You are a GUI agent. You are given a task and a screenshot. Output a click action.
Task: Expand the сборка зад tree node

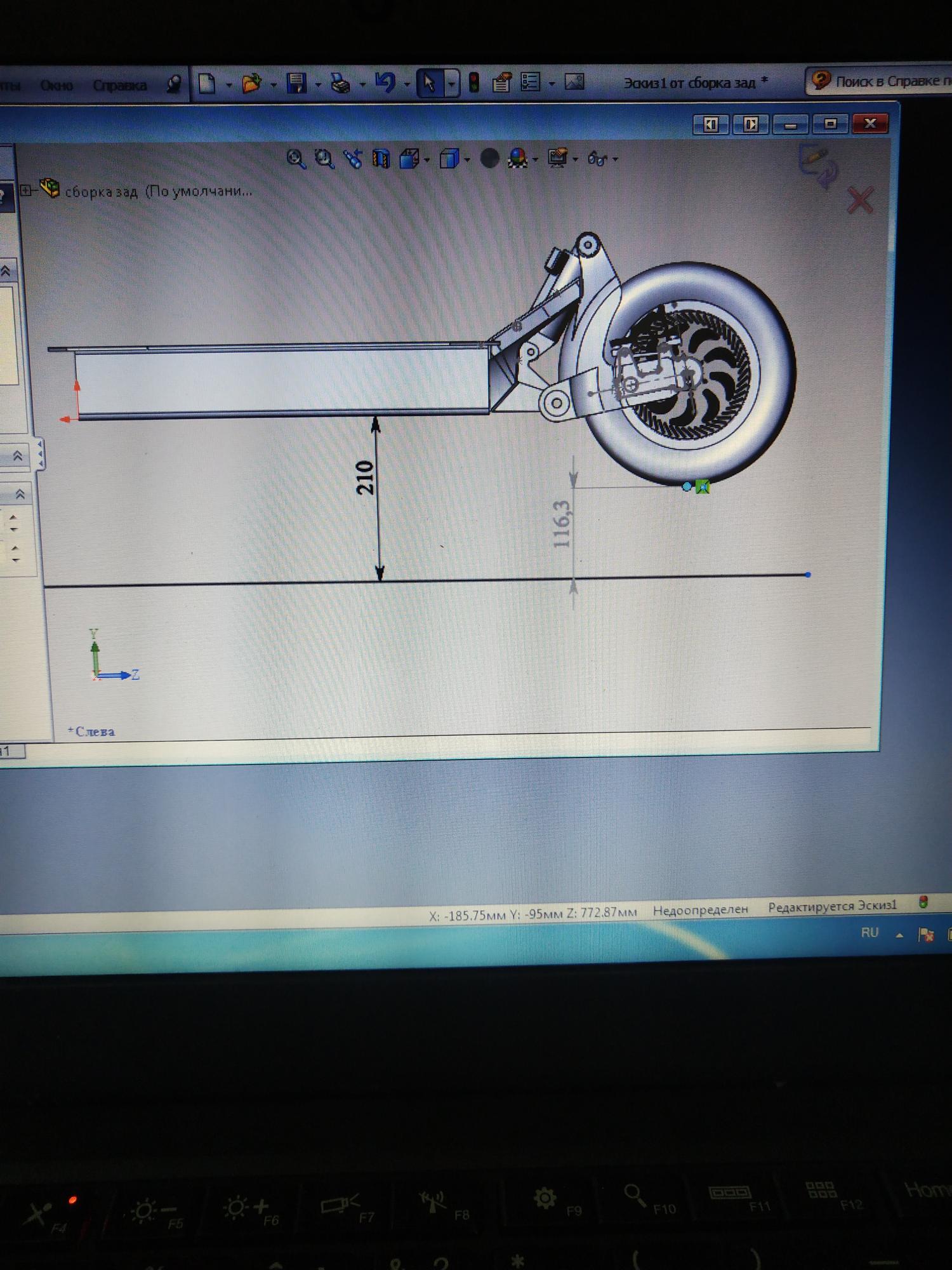coord(26,190)
